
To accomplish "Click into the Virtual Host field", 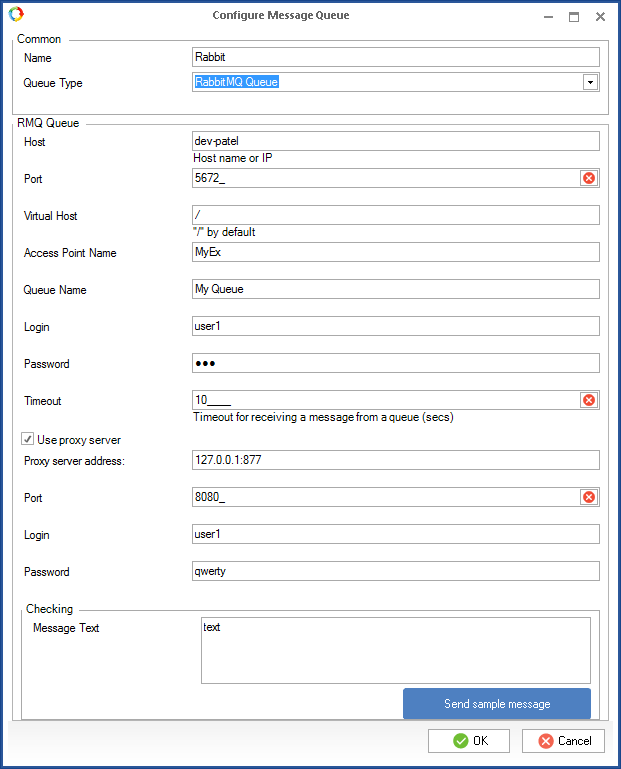I will click(x=395, y=215).
